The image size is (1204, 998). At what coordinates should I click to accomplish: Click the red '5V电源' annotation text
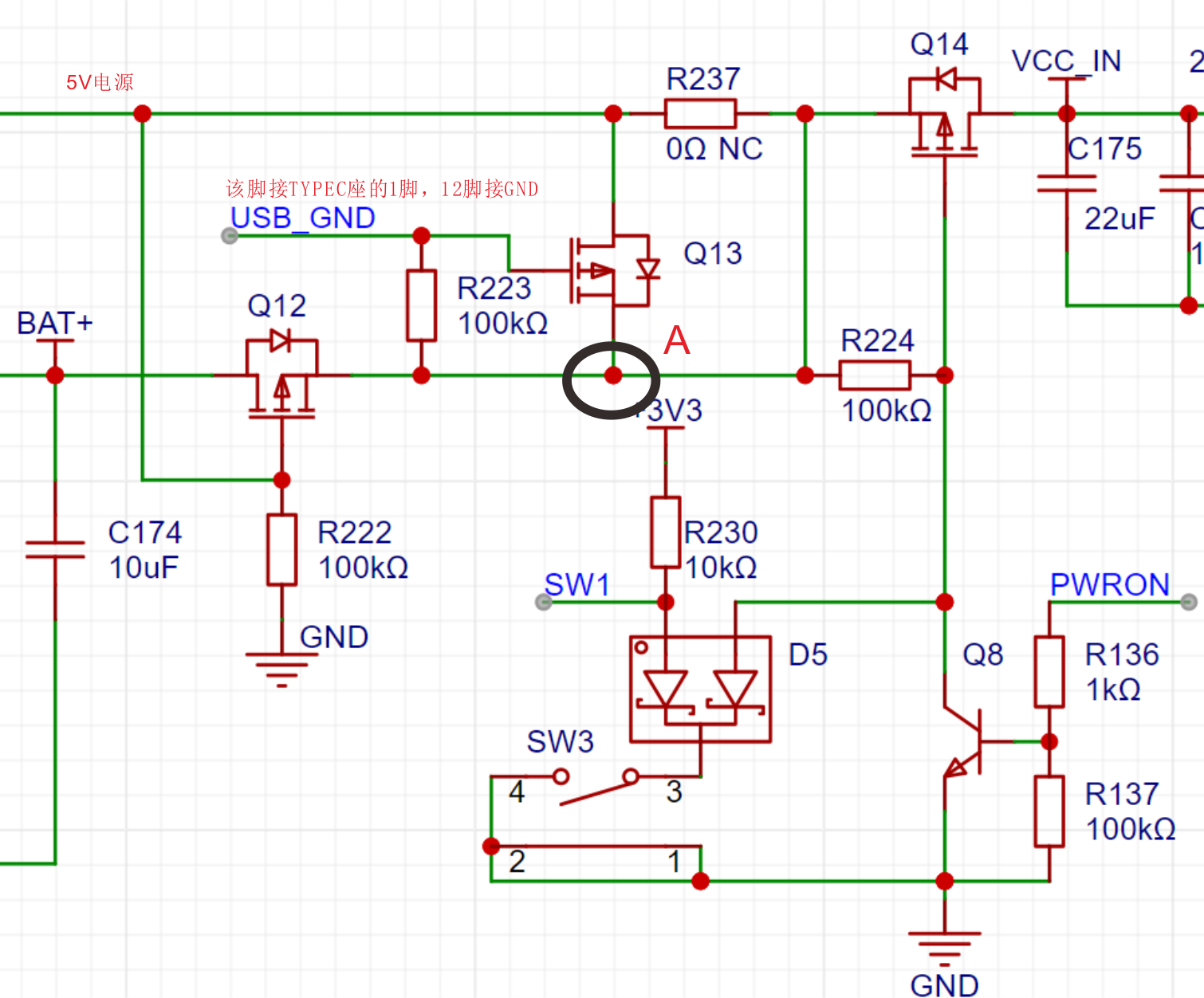click(100, 82)
